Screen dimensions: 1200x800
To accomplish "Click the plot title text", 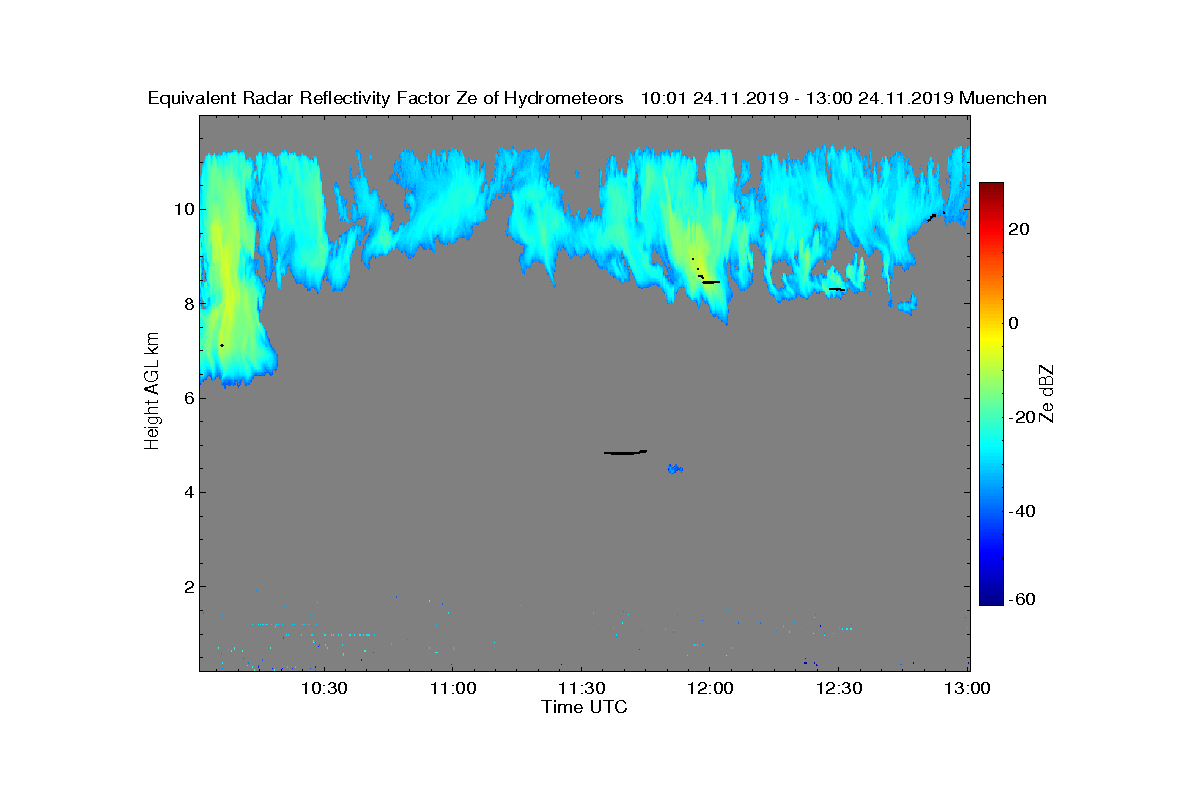I will (597, 98).
